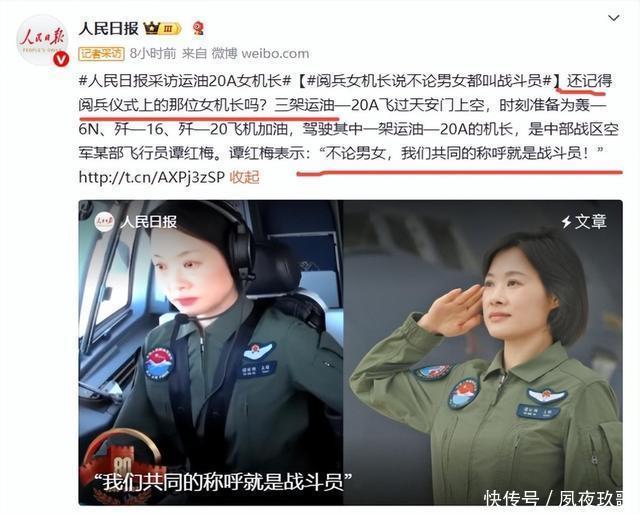Click the lightning bolt icon beside 文章
The height and width of the screenshot is (514, 640).
pyautogui.click(x=566, y=222)
